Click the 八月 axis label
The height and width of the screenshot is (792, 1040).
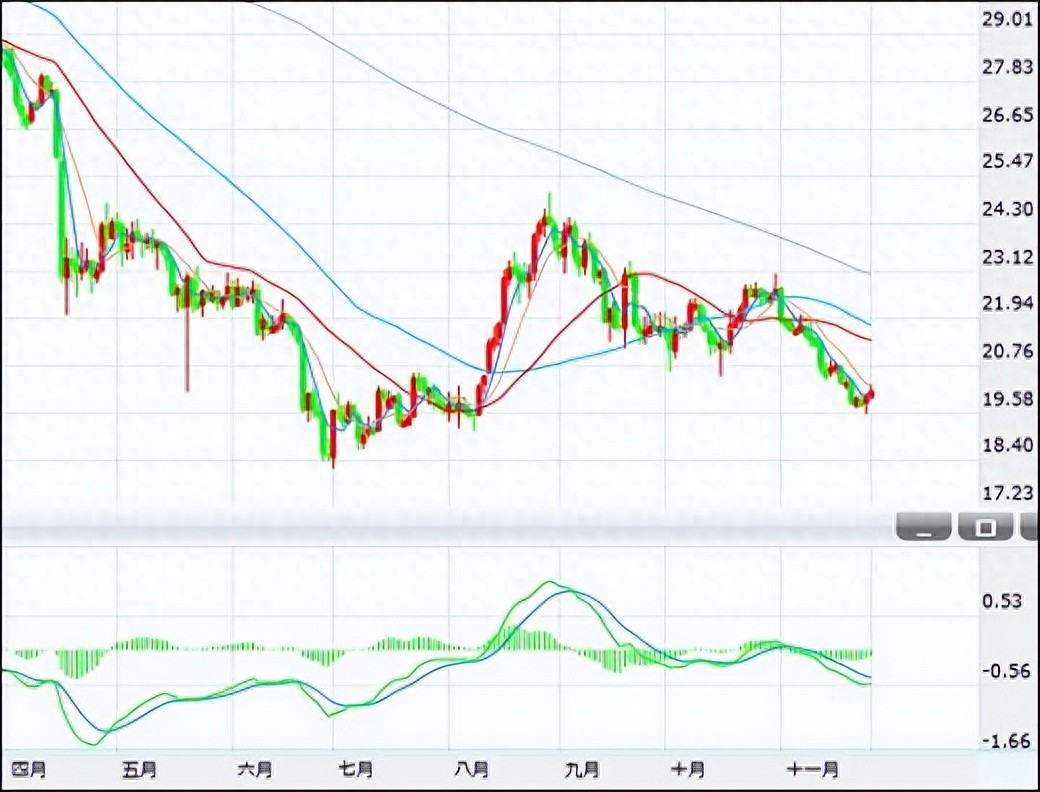[x=470, y=769]
